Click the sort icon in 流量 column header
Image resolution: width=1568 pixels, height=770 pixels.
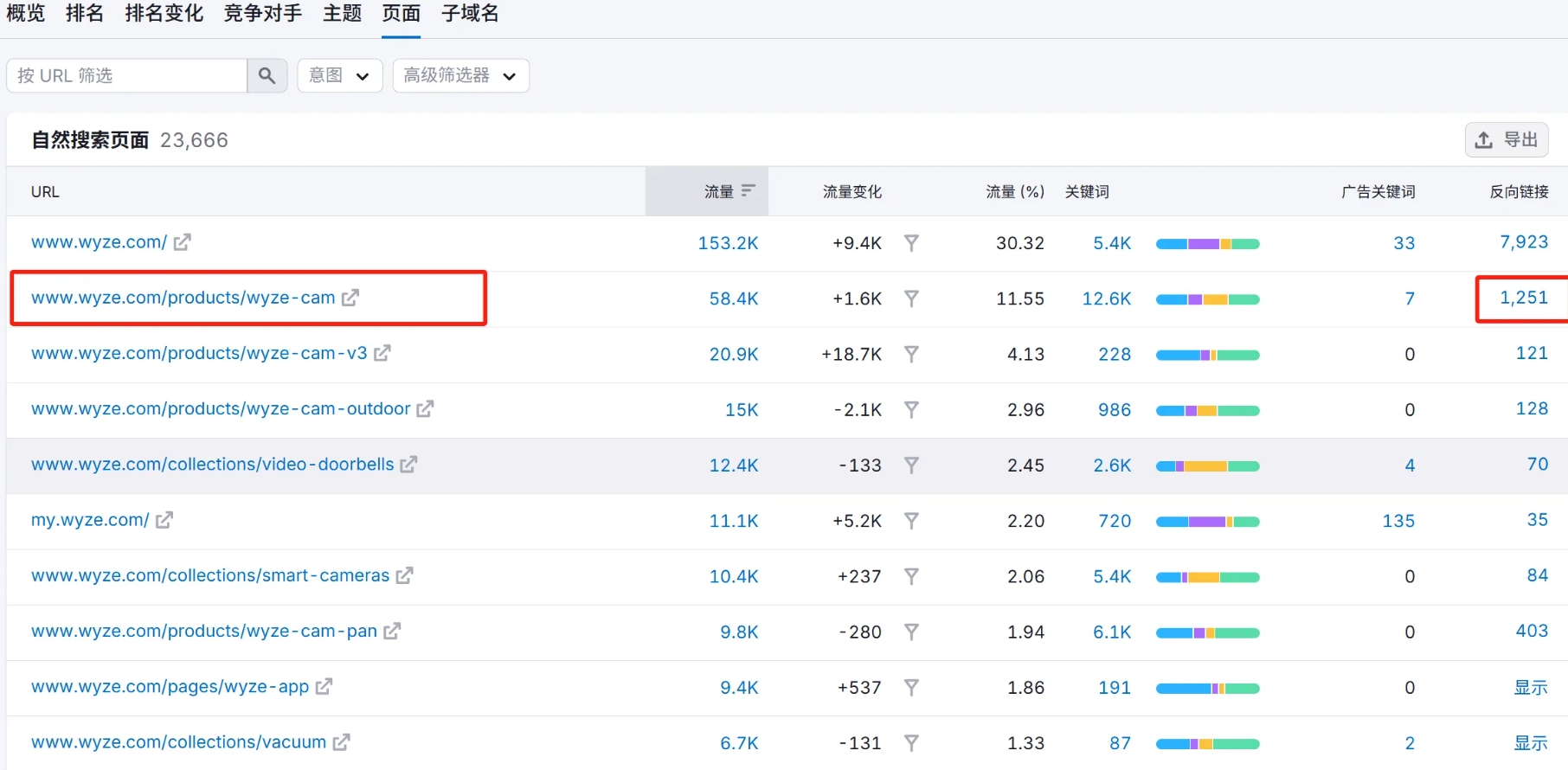749,190
